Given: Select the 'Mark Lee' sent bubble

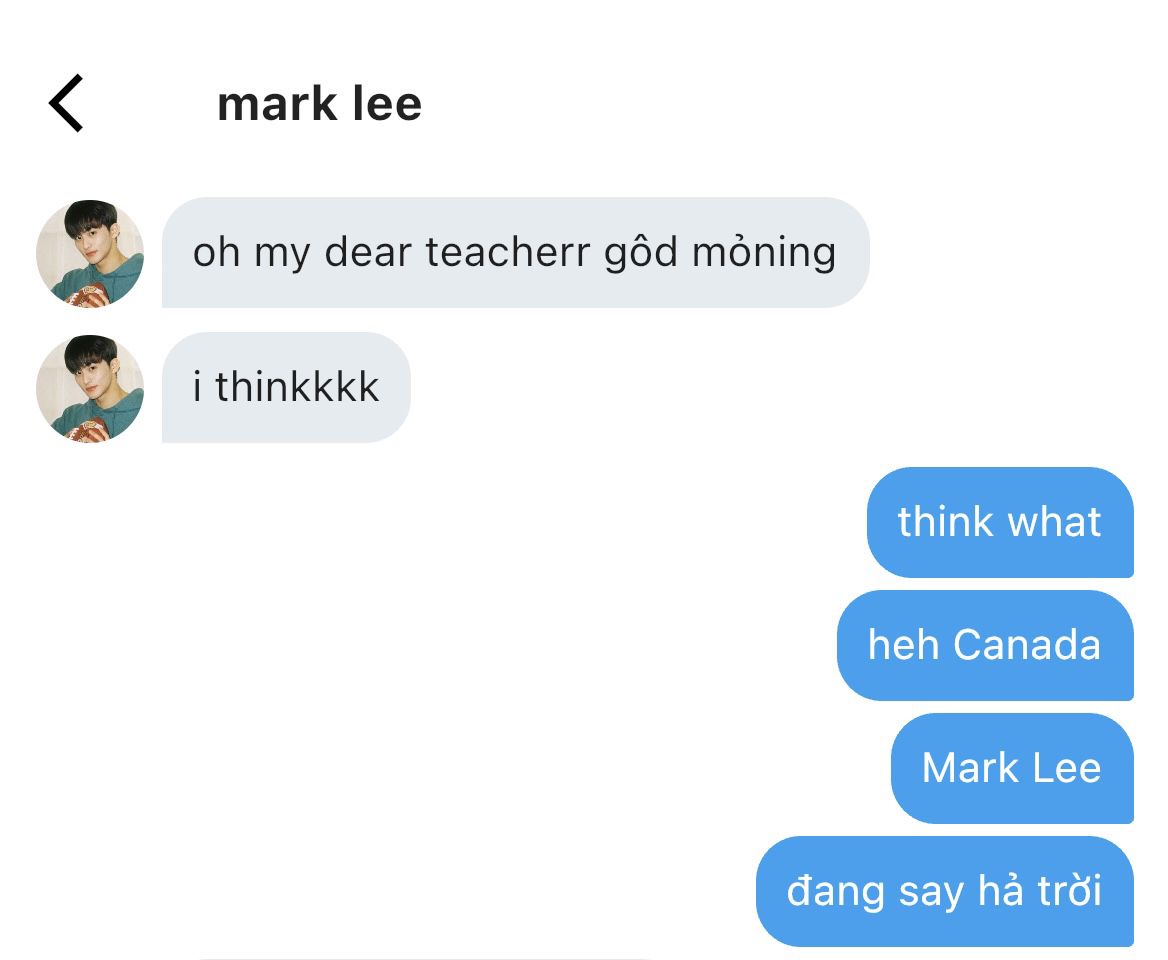Looking at the screenshot, I should (x=1012, y=768).
